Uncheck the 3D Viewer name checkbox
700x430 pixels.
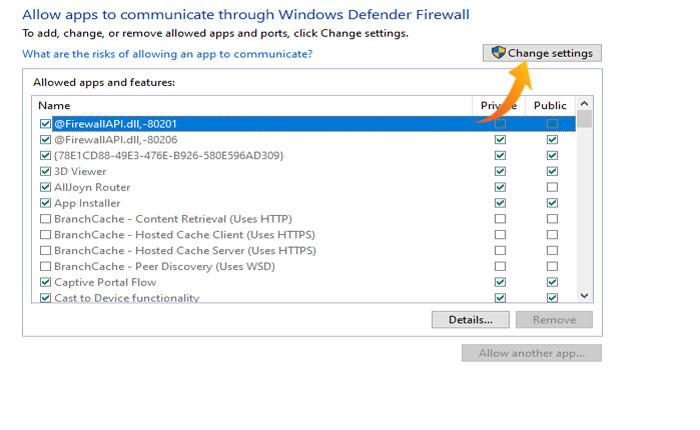[x=45, y=171]
